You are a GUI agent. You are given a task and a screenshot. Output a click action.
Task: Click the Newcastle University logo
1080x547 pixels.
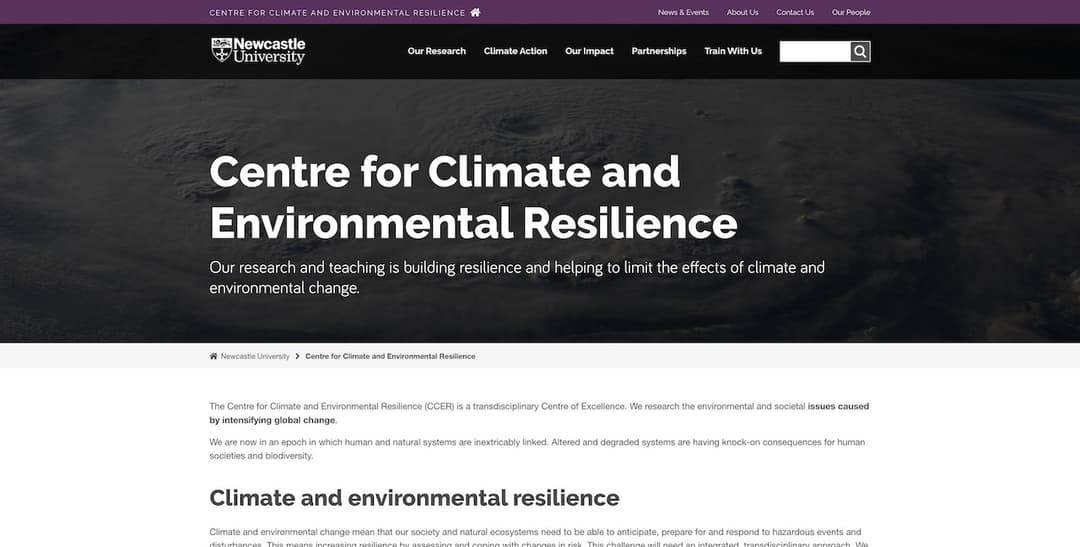pos(258,51)
